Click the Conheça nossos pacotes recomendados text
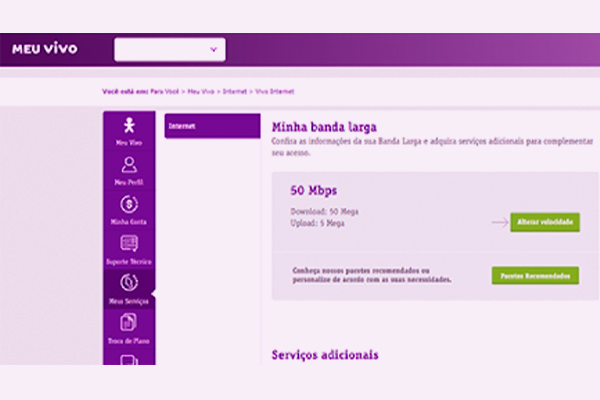This screenshot has height=400, width=600. pos(372,275)
